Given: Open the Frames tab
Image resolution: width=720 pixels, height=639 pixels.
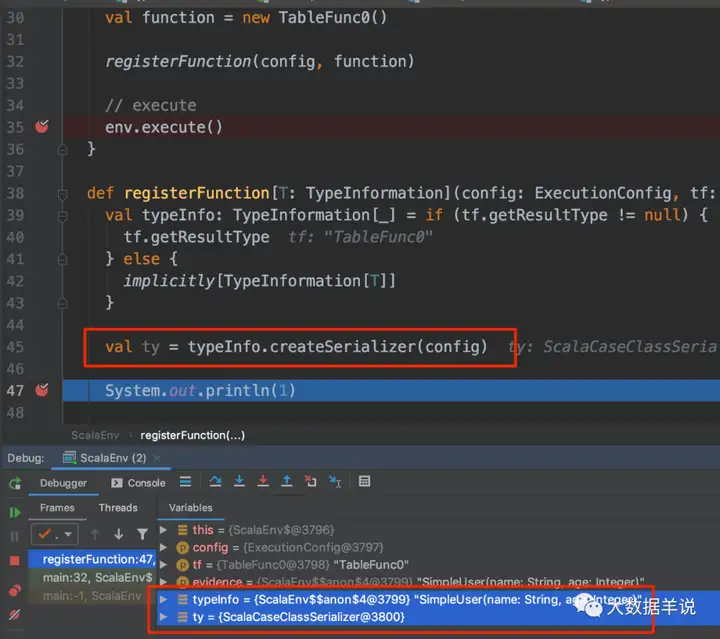Looking at the screenshot, I should (x=57, y=508).
